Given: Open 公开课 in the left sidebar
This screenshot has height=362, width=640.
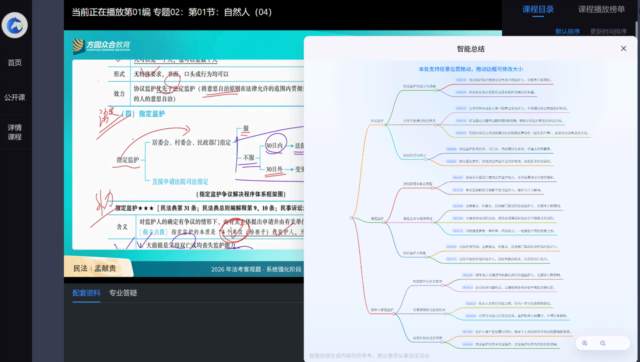Looking at the screenshot, I should click(15, 97).
